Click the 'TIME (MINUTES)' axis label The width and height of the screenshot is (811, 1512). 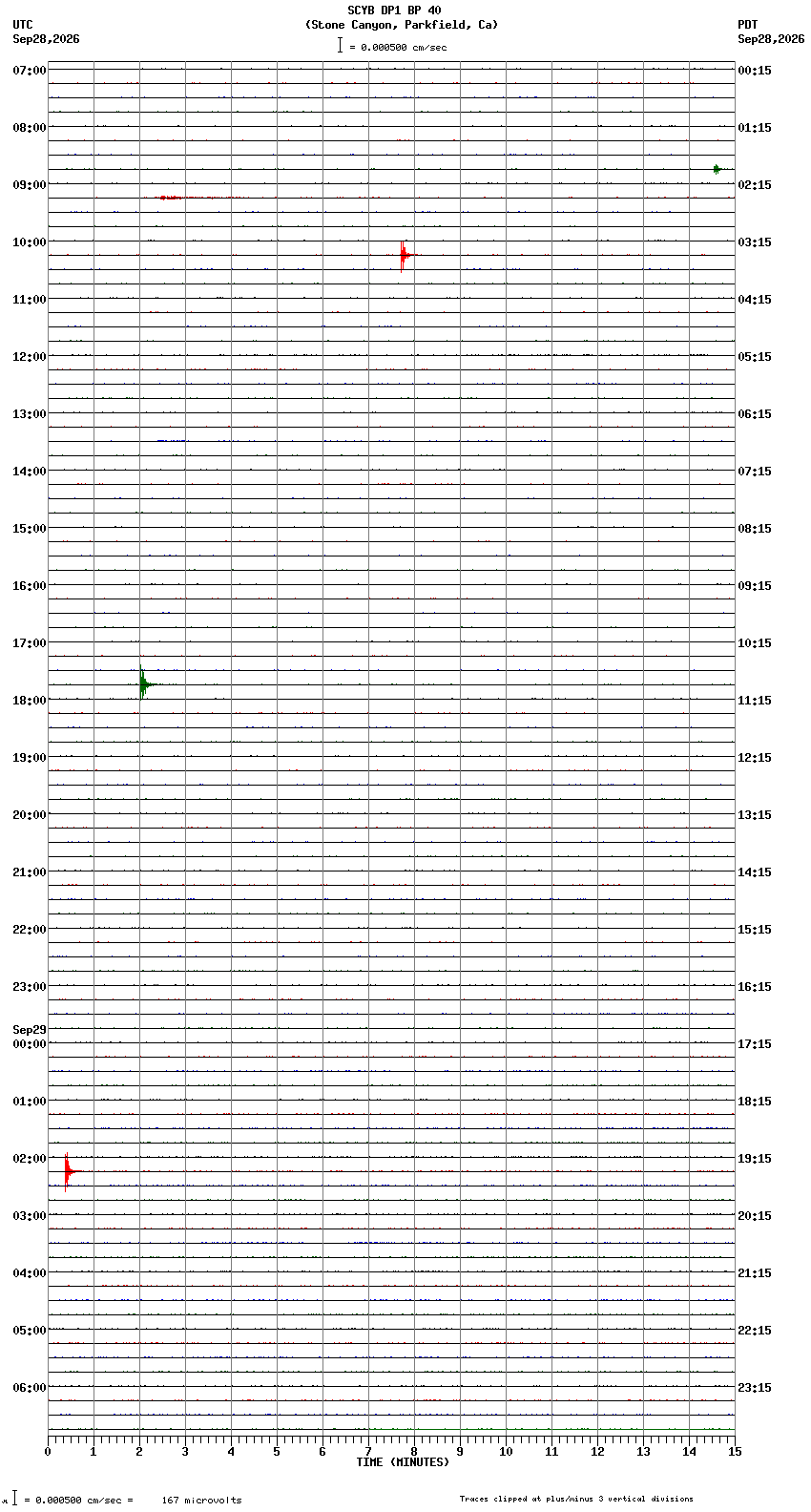click(x=402, y=1462)
